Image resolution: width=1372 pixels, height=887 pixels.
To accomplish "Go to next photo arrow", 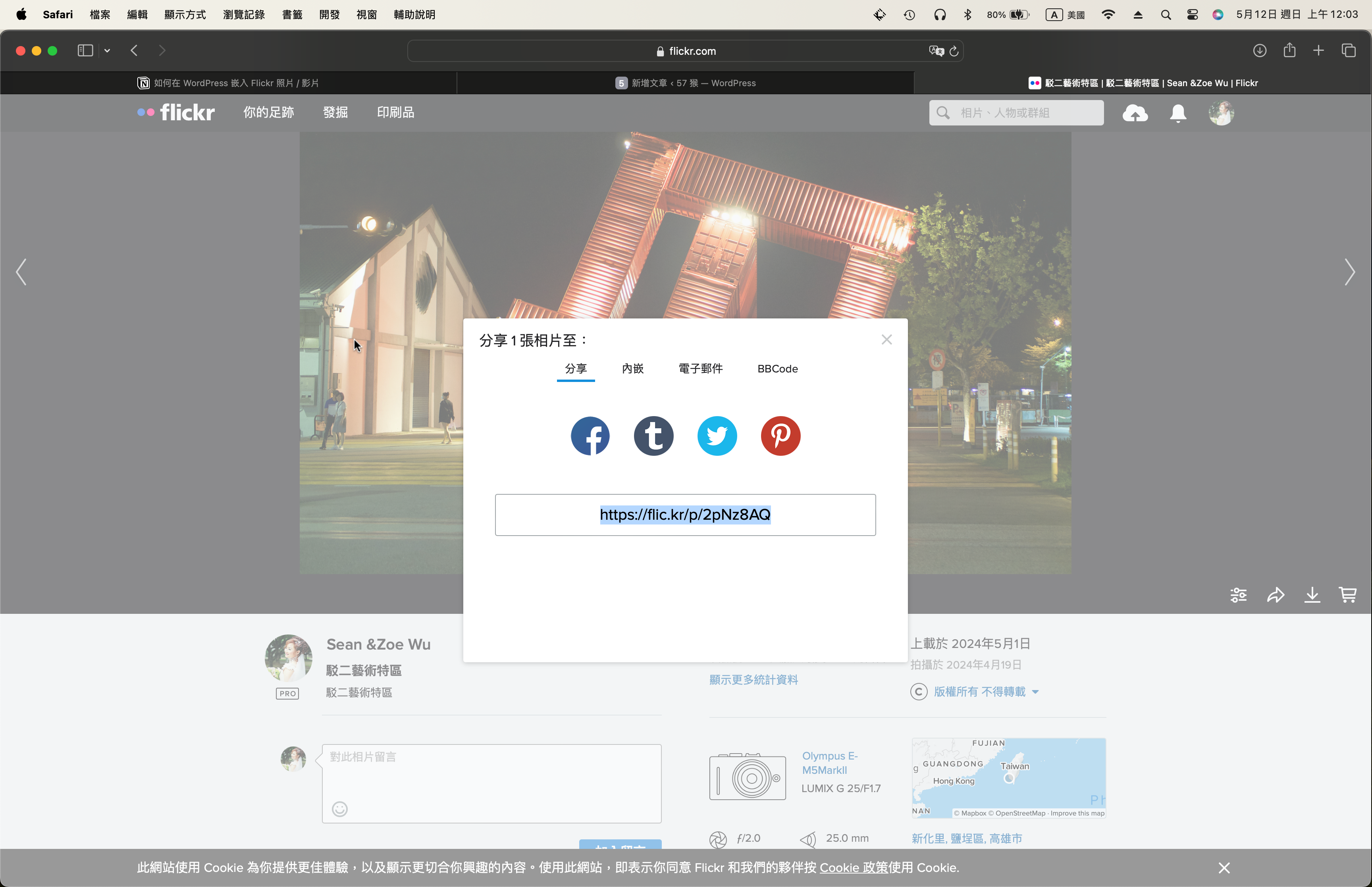I will coord(1349,272).
